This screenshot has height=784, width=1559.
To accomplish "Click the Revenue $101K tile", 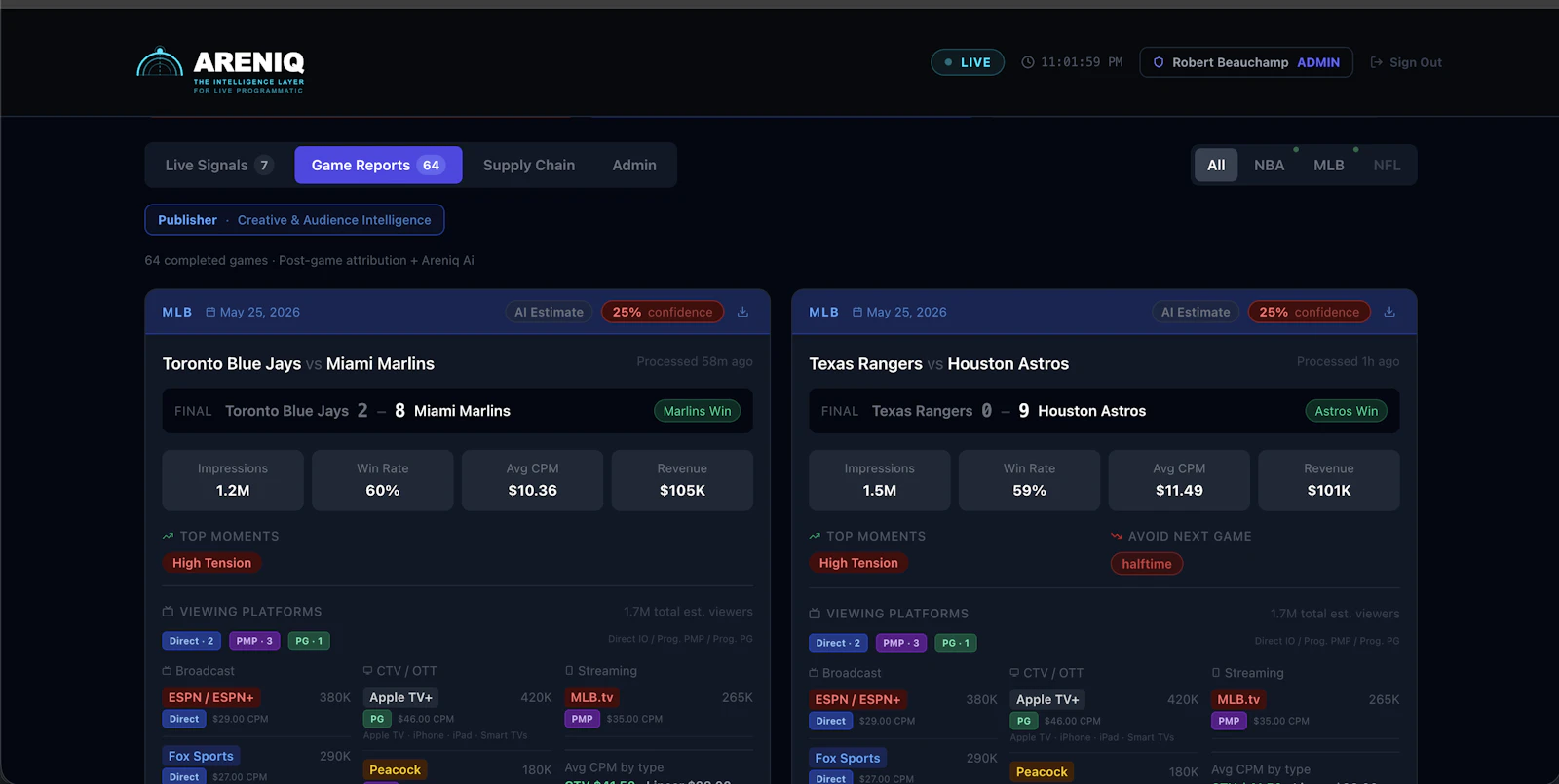I will pos(1329,480).
